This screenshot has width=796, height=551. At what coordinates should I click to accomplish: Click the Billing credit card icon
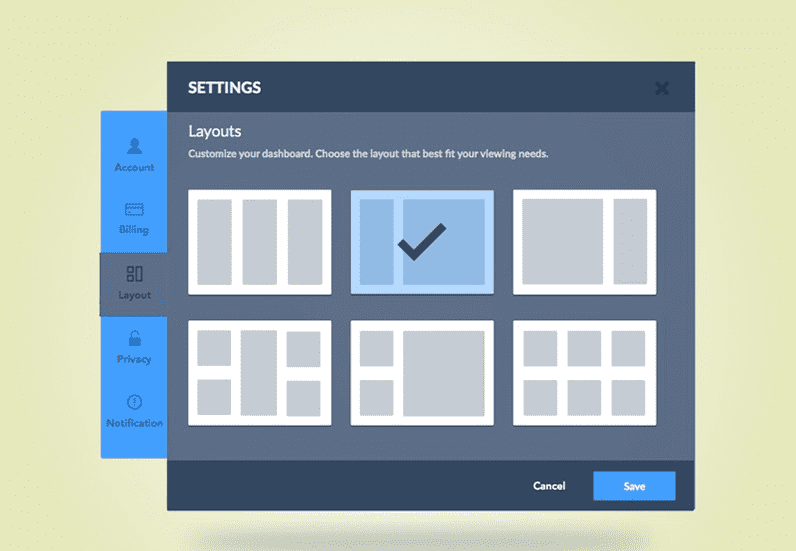[134, 210]
